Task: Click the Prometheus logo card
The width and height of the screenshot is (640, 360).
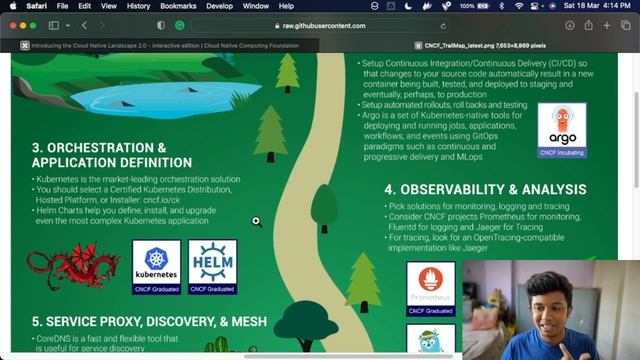Action: pyautogui.click(x=431, y=289)
